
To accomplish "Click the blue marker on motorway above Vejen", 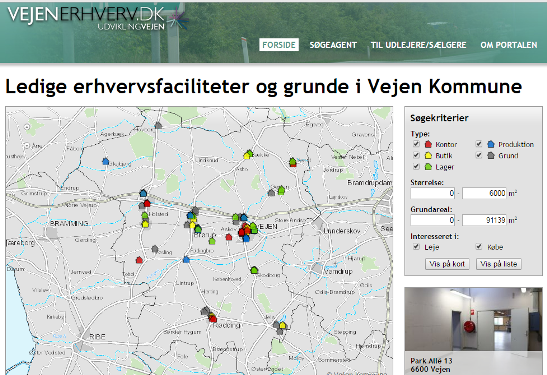I will [244, 217].
